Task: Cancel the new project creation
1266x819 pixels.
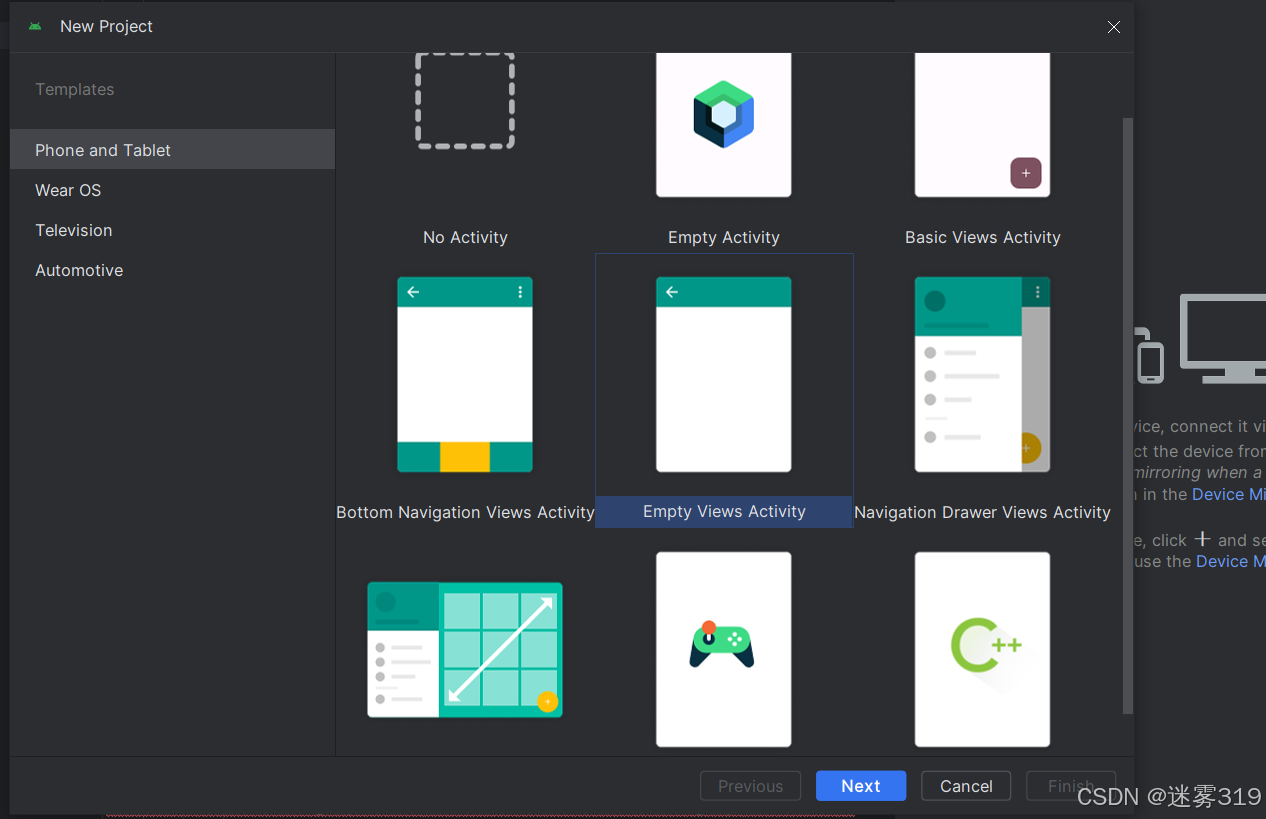Action: [x=965, y=785]
